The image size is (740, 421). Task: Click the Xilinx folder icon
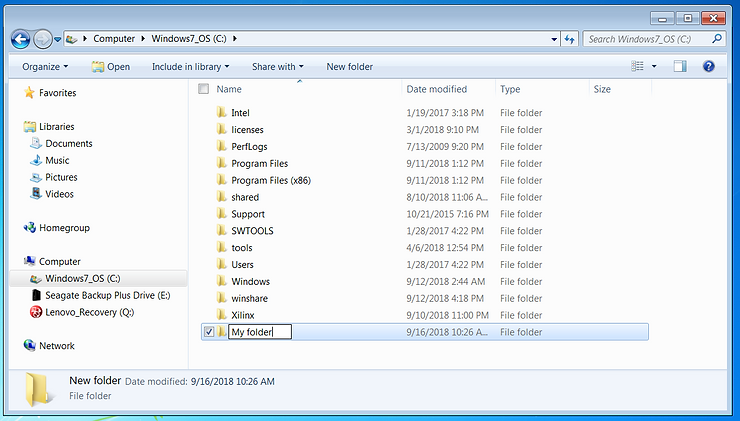point(221,315)
